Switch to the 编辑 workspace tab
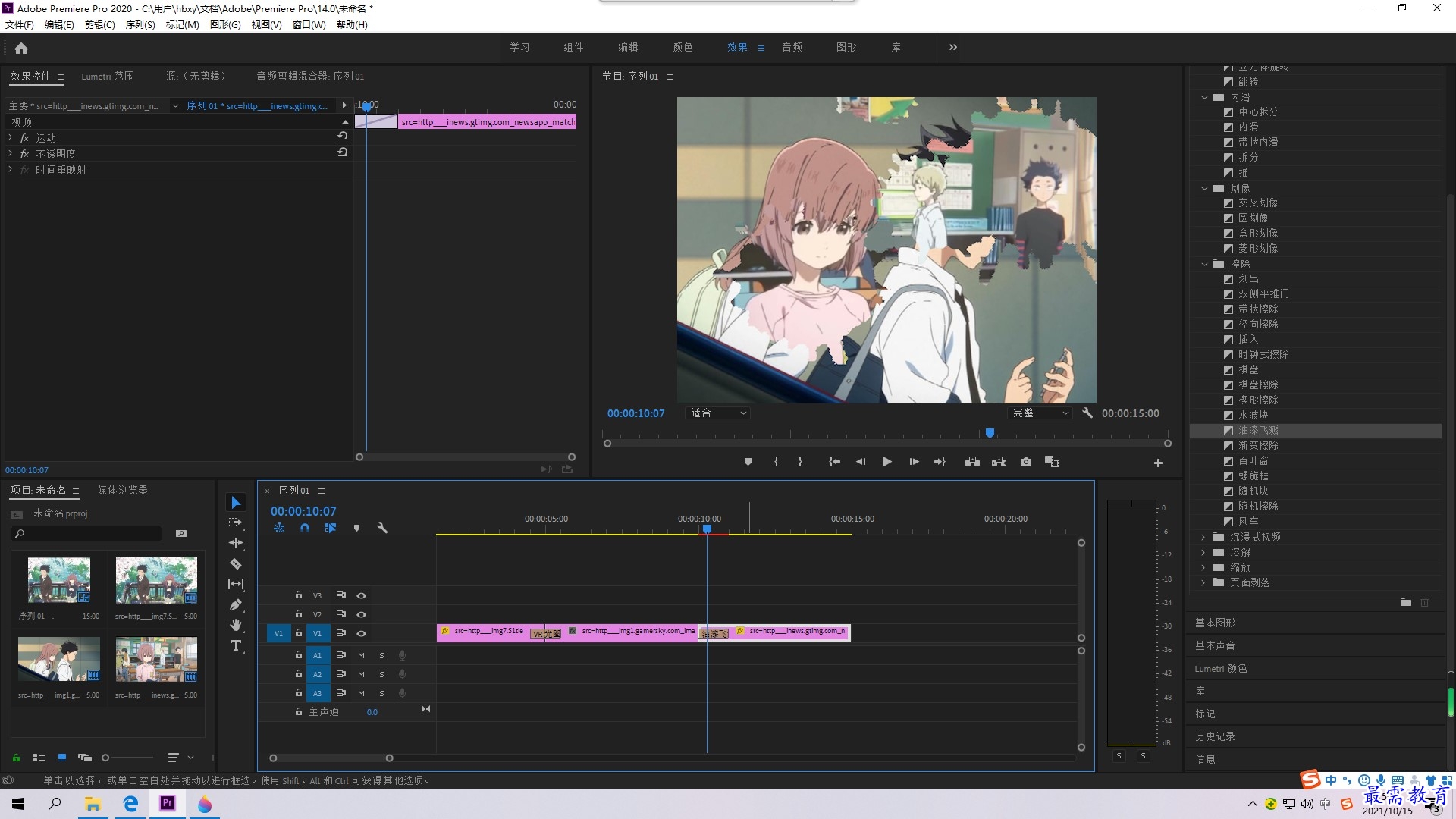This screenshot has width=1456, height=819. (x=628, y=47)
